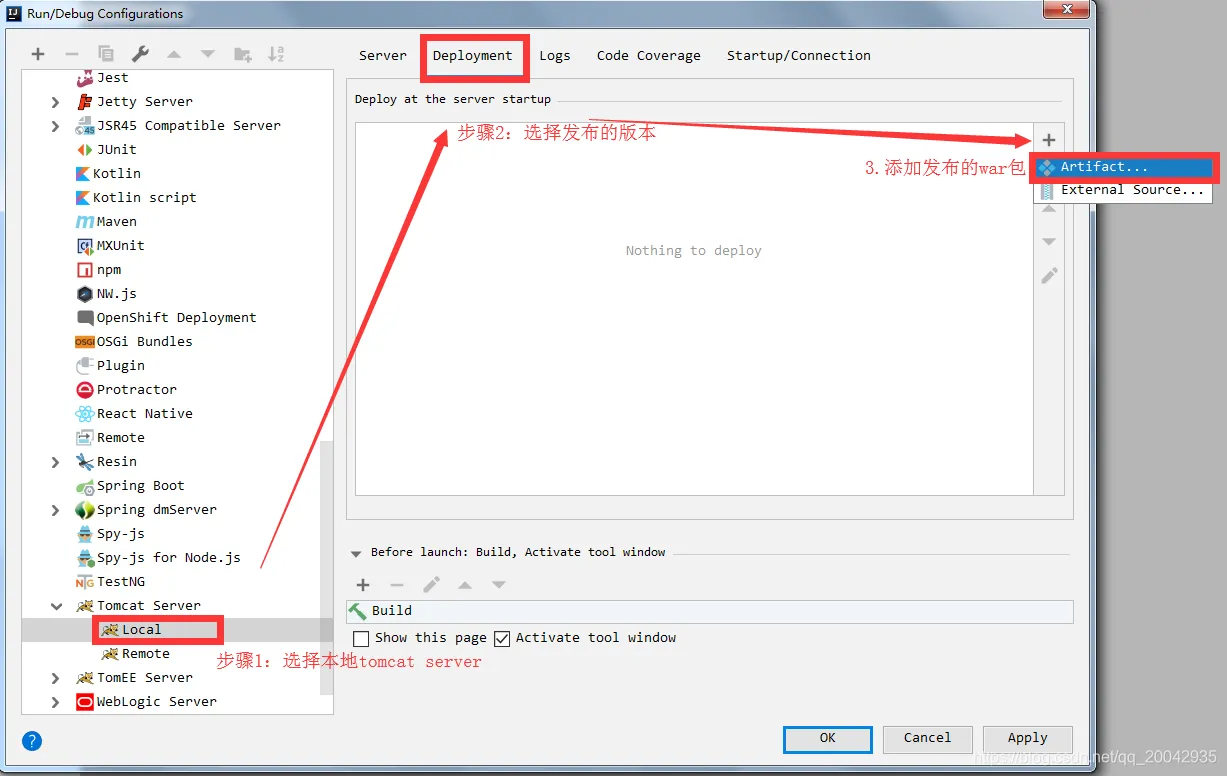Expand the Resin node
The width and height of the screenshot is (1227, 776).
tap(56, 461)
